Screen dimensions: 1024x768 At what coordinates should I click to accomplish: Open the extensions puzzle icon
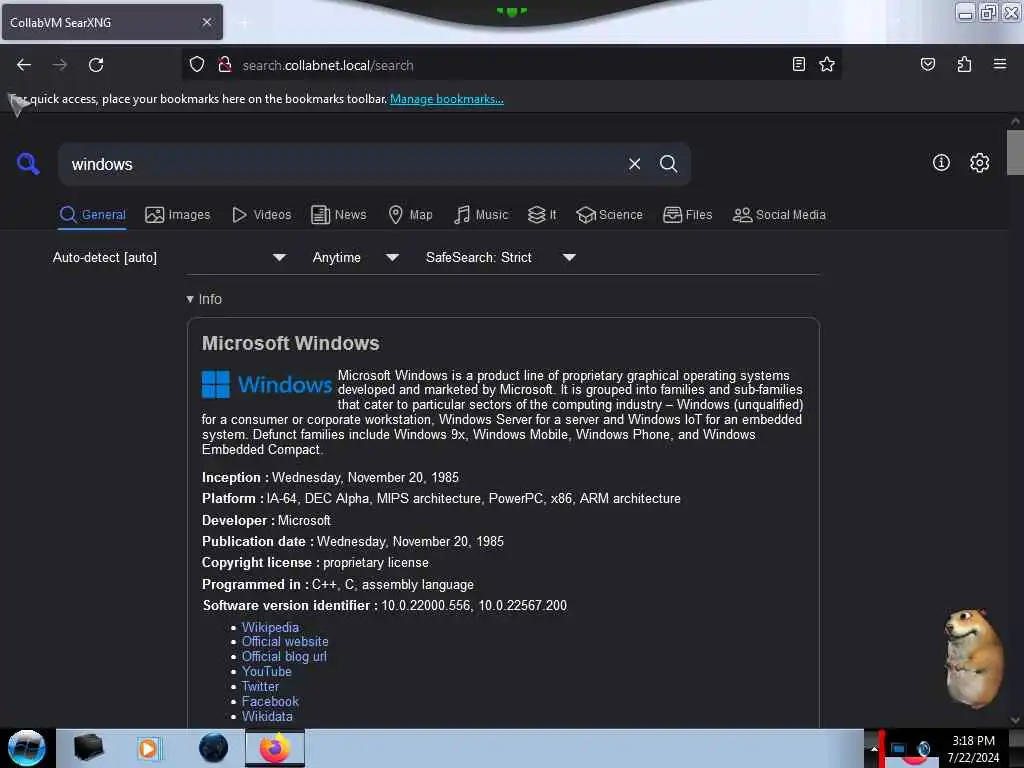pyautogui.click(x=964, y=64)
